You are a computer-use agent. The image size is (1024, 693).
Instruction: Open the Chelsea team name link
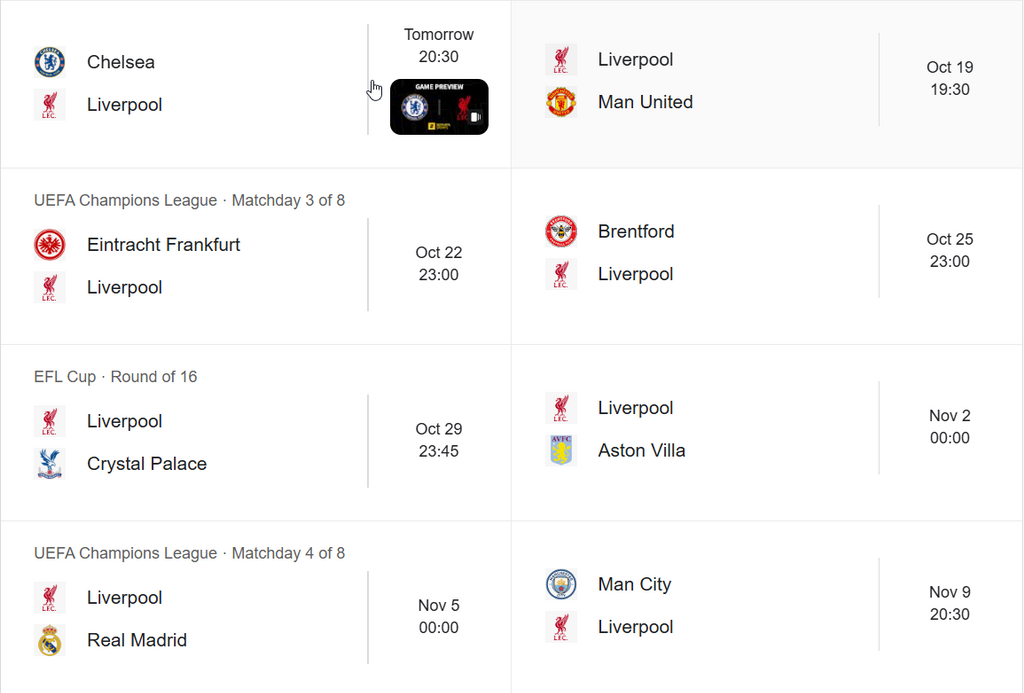point(121,62)
